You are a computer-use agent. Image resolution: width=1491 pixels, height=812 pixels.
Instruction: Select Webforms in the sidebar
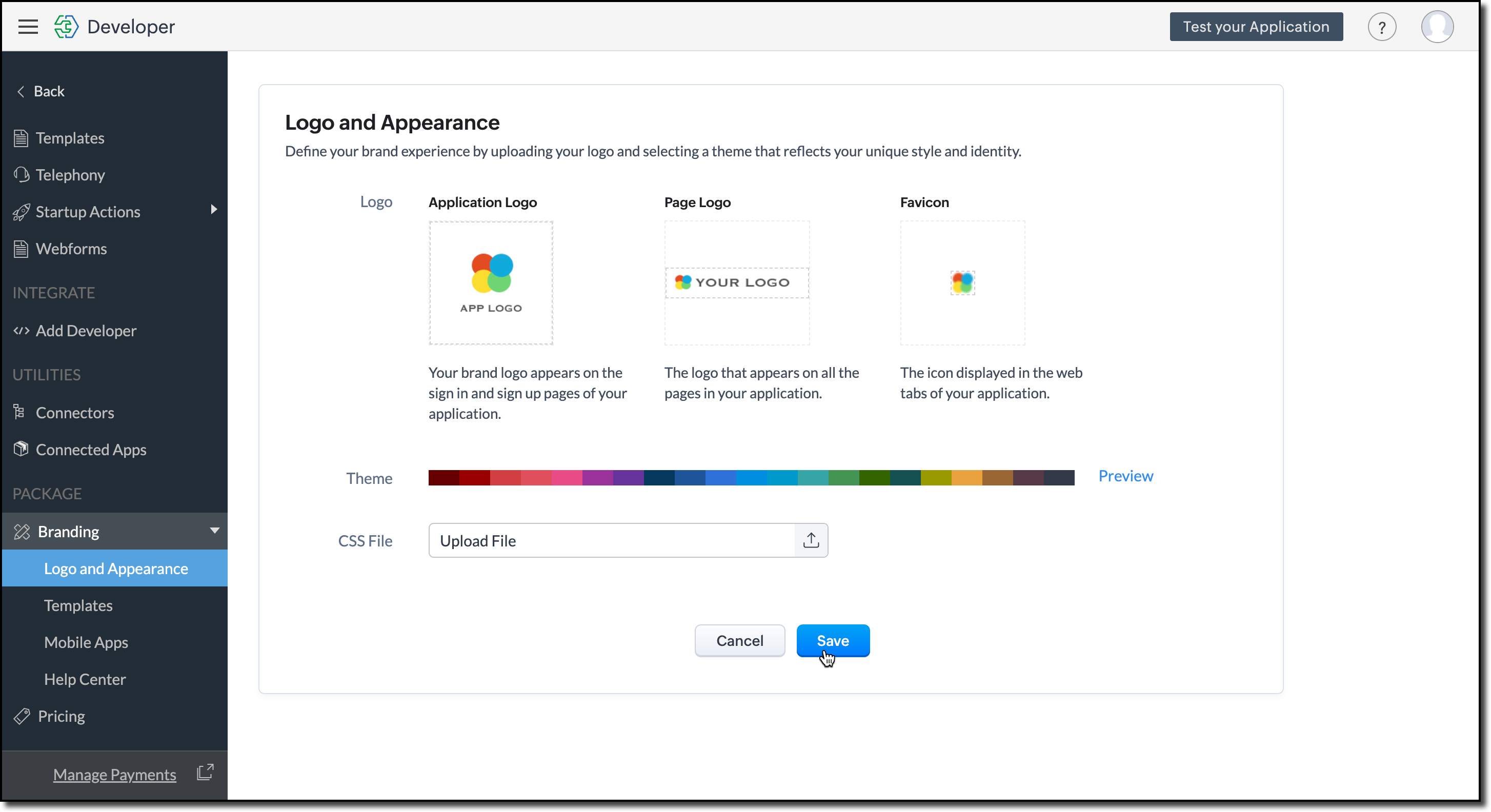coord(71,248)
